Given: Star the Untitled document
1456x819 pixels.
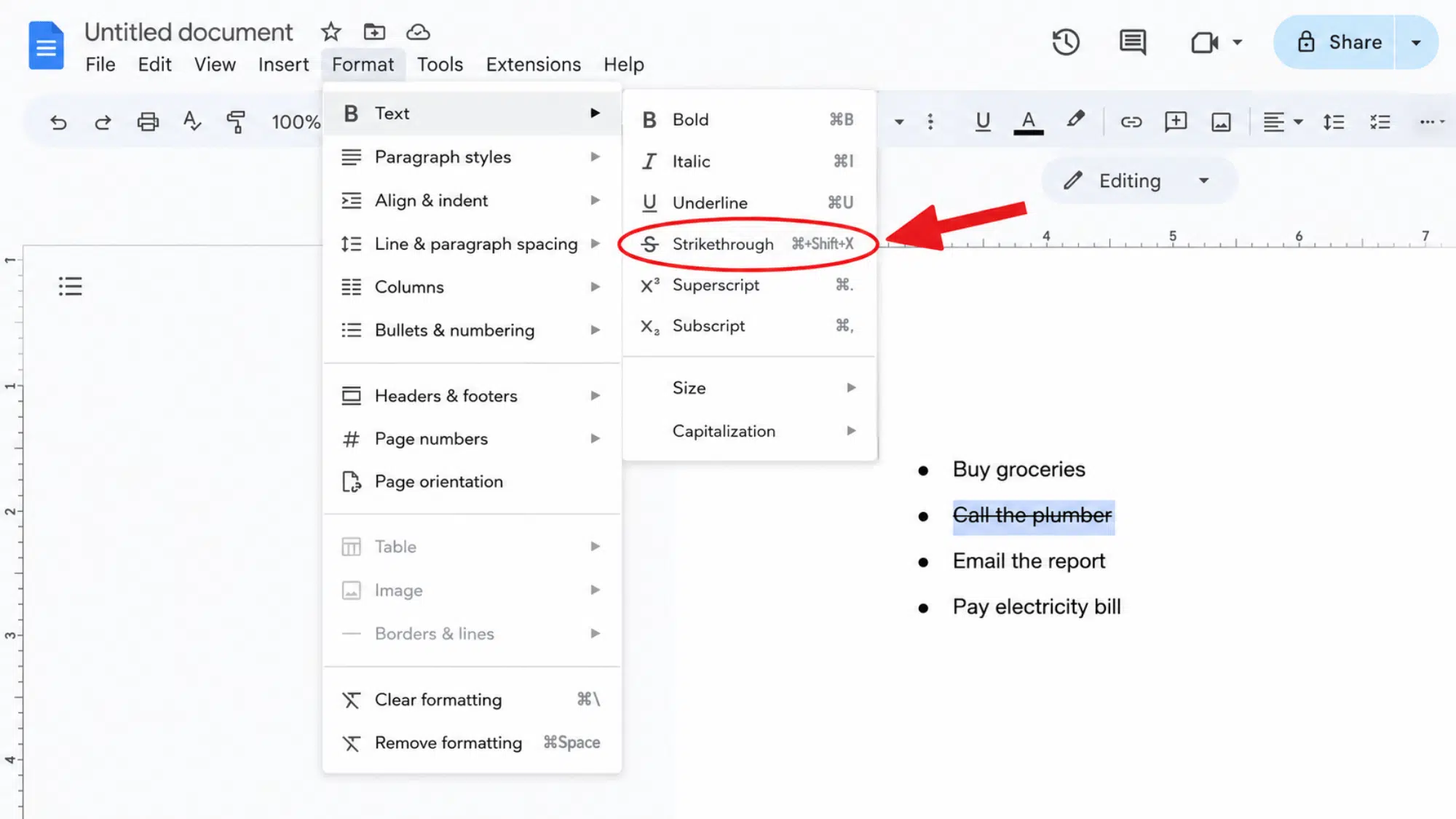Looking at the screenshot, I should pos(331,32).
